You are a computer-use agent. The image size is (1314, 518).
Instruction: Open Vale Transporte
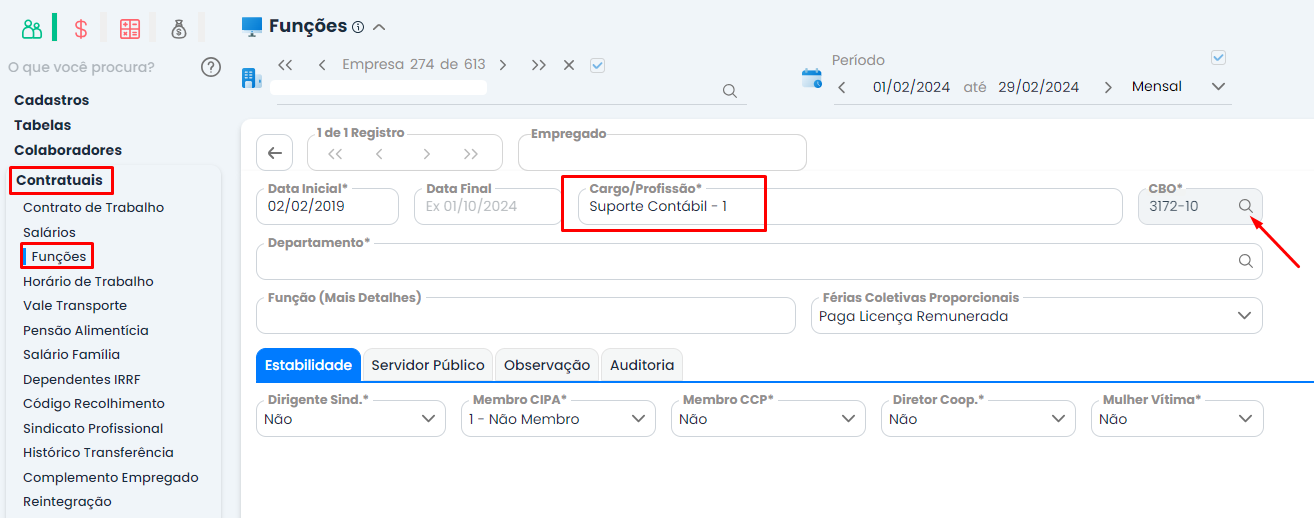pos(75,305)
